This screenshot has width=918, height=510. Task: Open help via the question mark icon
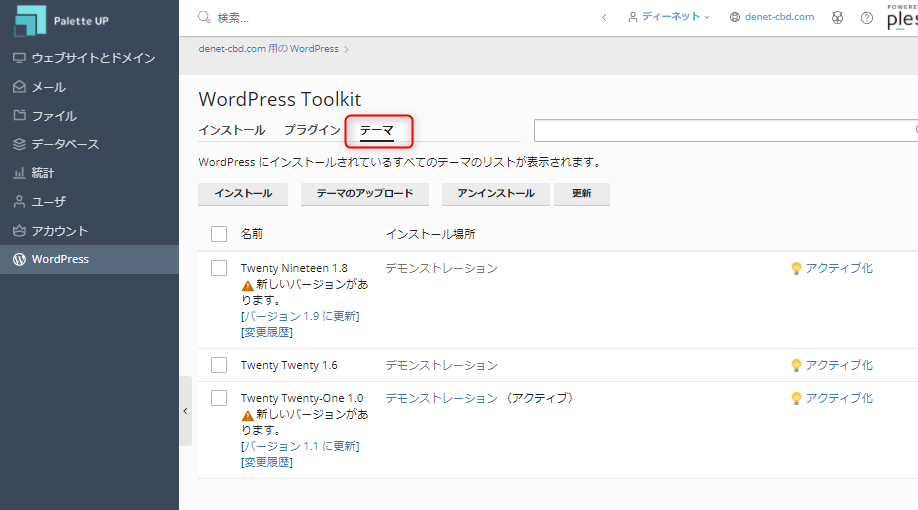click(x=866, y=18)
